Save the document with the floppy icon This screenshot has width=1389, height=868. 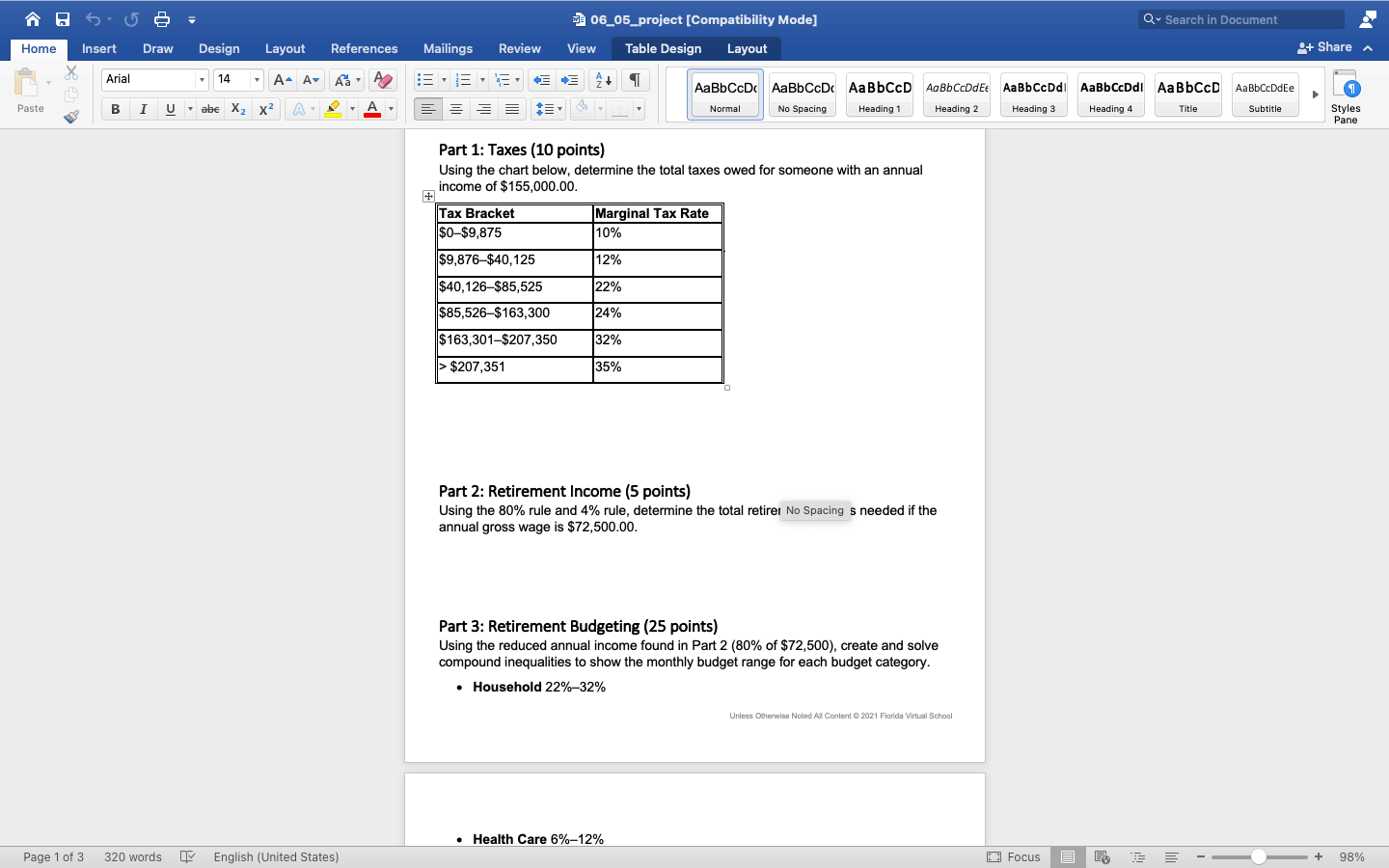(63, 19)
